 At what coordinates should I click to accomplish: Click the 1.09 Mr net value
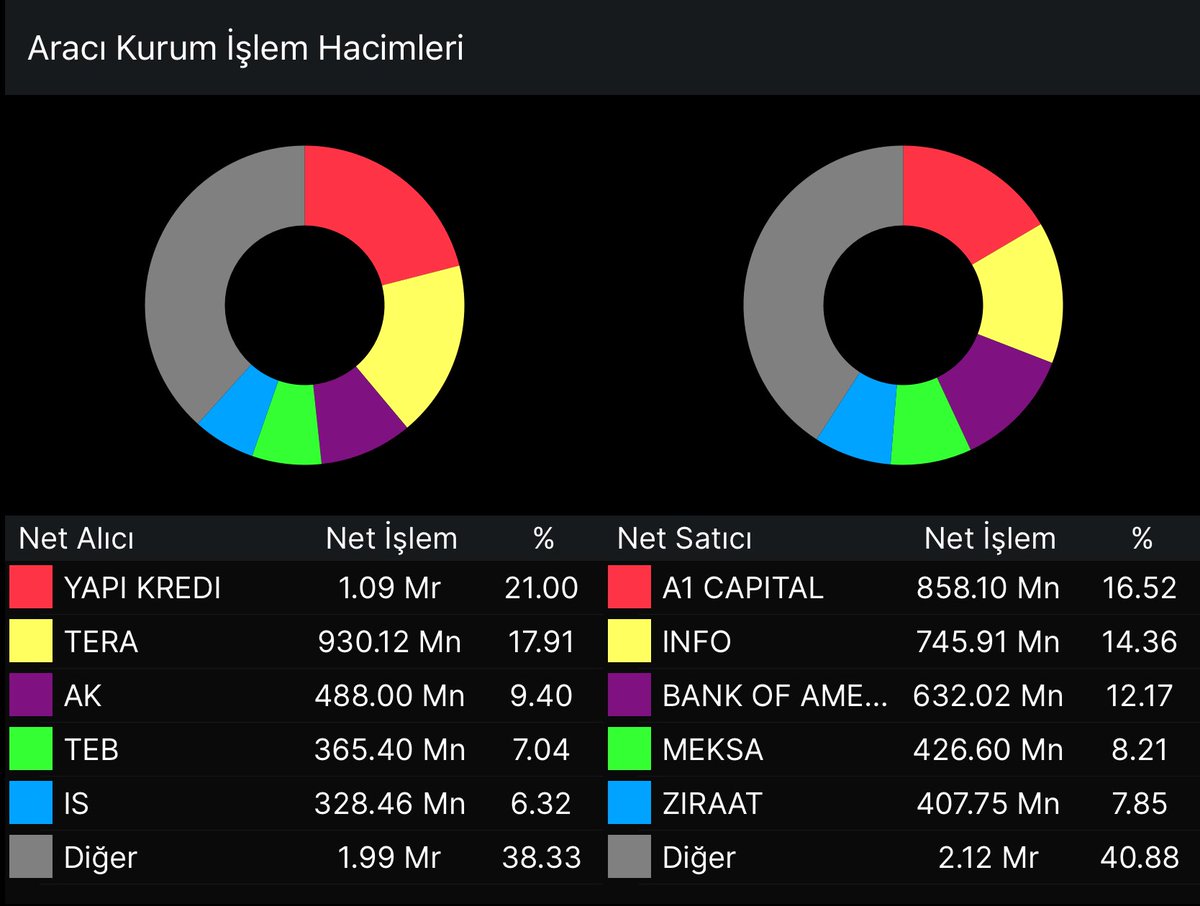(391, 588)
